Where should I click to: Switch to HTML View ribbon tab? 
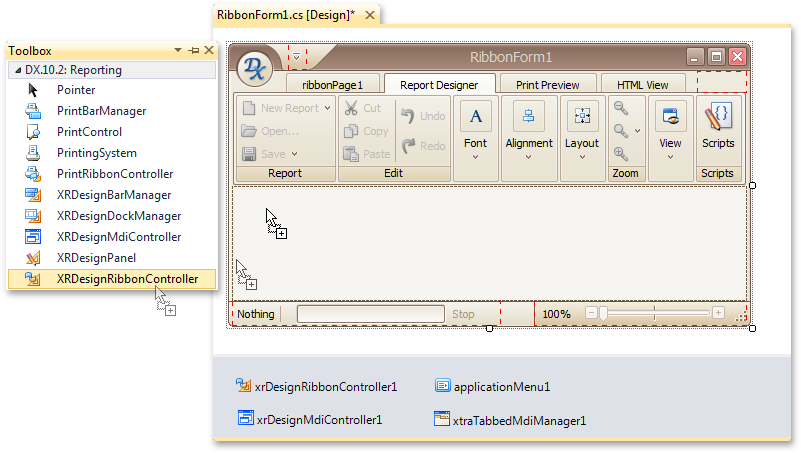pos(643,85)
